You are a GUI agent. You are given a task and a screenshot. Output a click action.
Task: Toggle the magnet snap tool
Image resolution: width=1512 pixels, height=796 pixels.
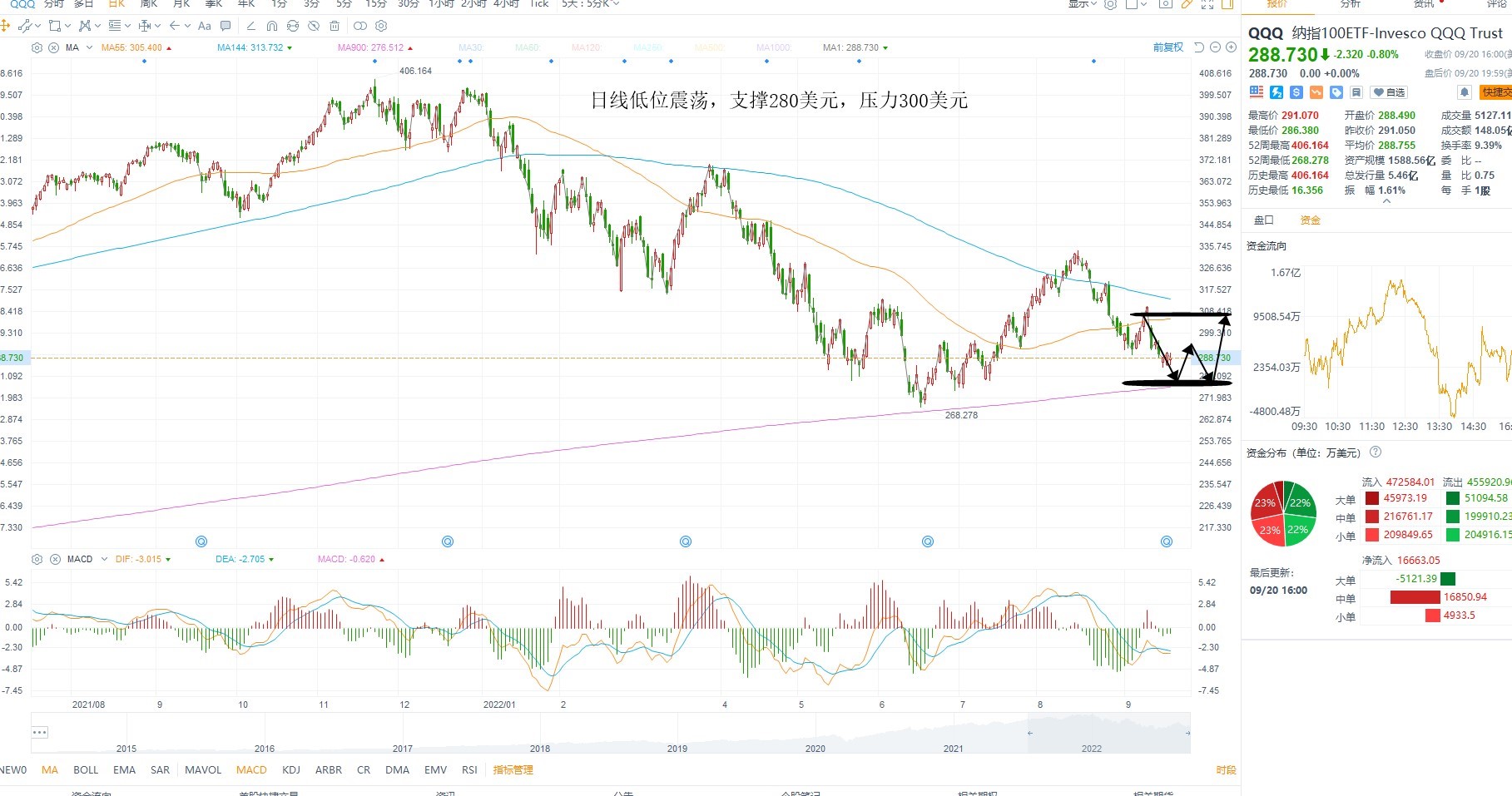[x=272, y=26]
